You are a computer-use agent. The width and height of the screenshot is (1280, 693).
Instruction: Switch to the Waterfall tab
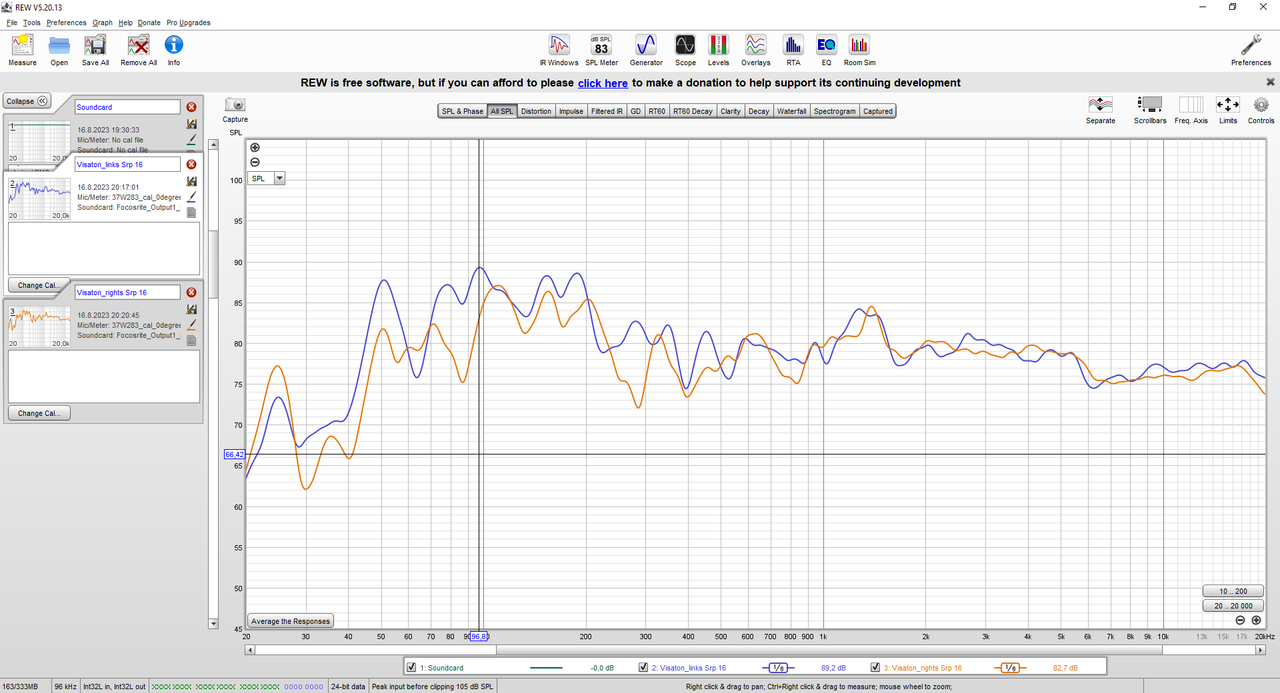pos(792,111)
